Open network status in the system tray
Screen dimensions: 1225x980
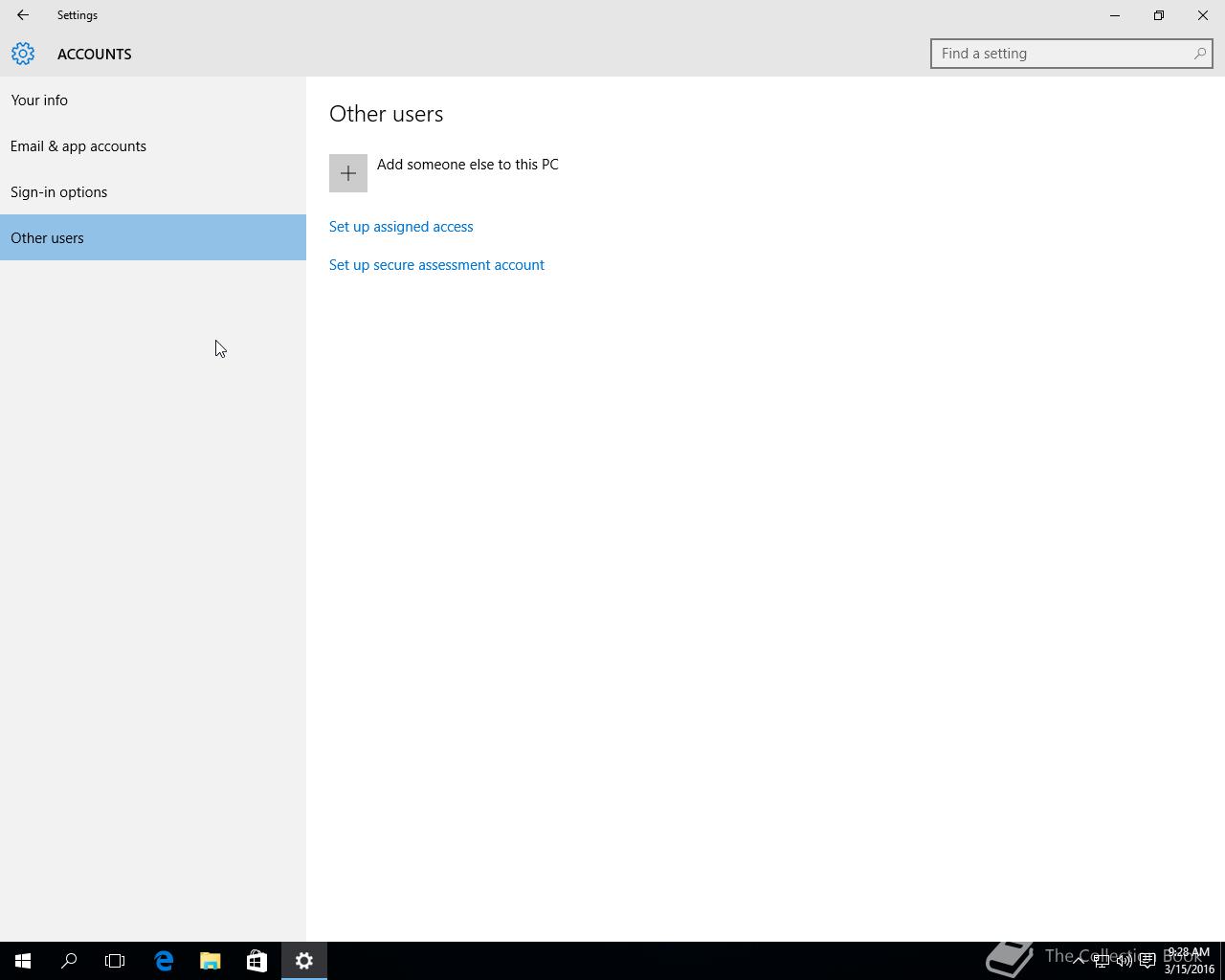[1102, 961]
